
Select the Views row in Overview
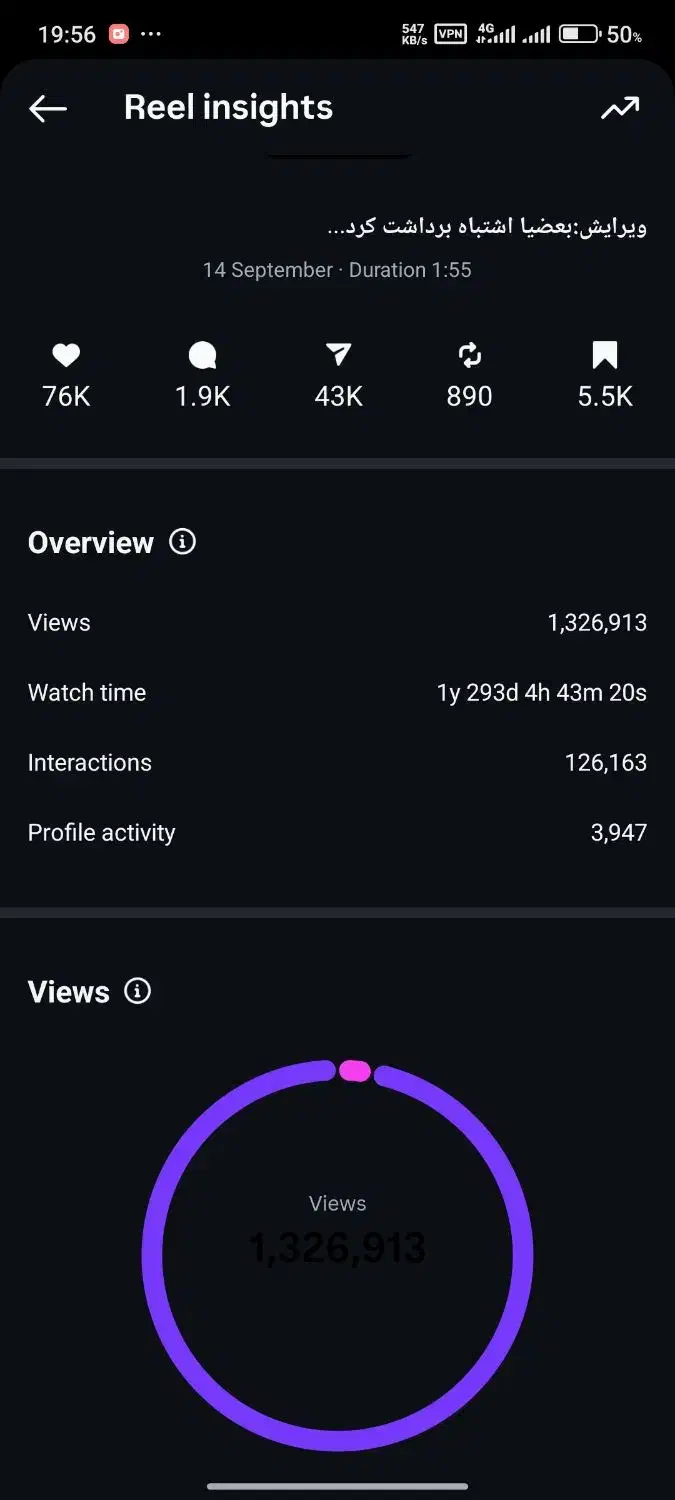coord(337,623)
